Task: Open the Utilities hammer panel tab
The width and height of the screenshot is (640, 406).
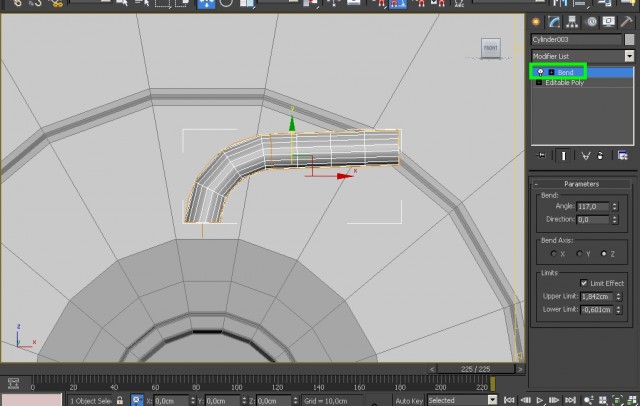Action: click(627, 22)
